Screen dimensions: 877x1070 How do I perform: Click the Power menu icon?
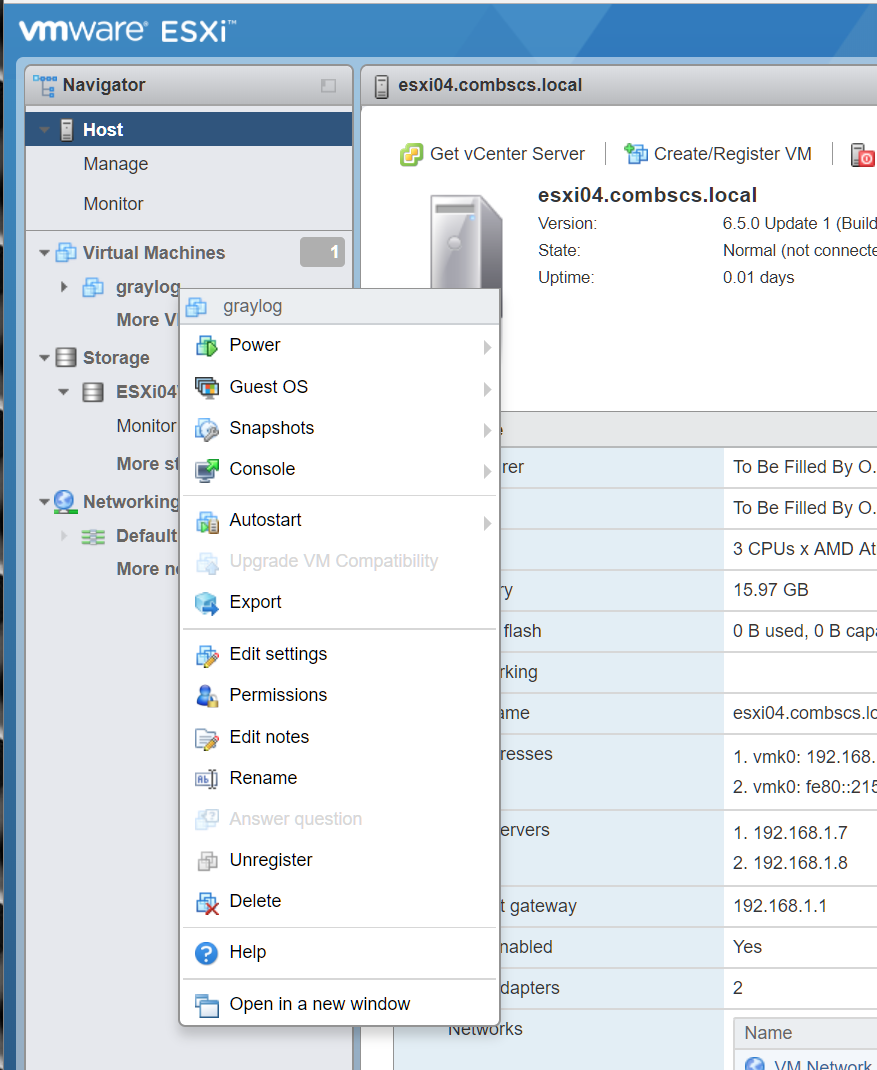pyautogui.click(x=207, y=346)
